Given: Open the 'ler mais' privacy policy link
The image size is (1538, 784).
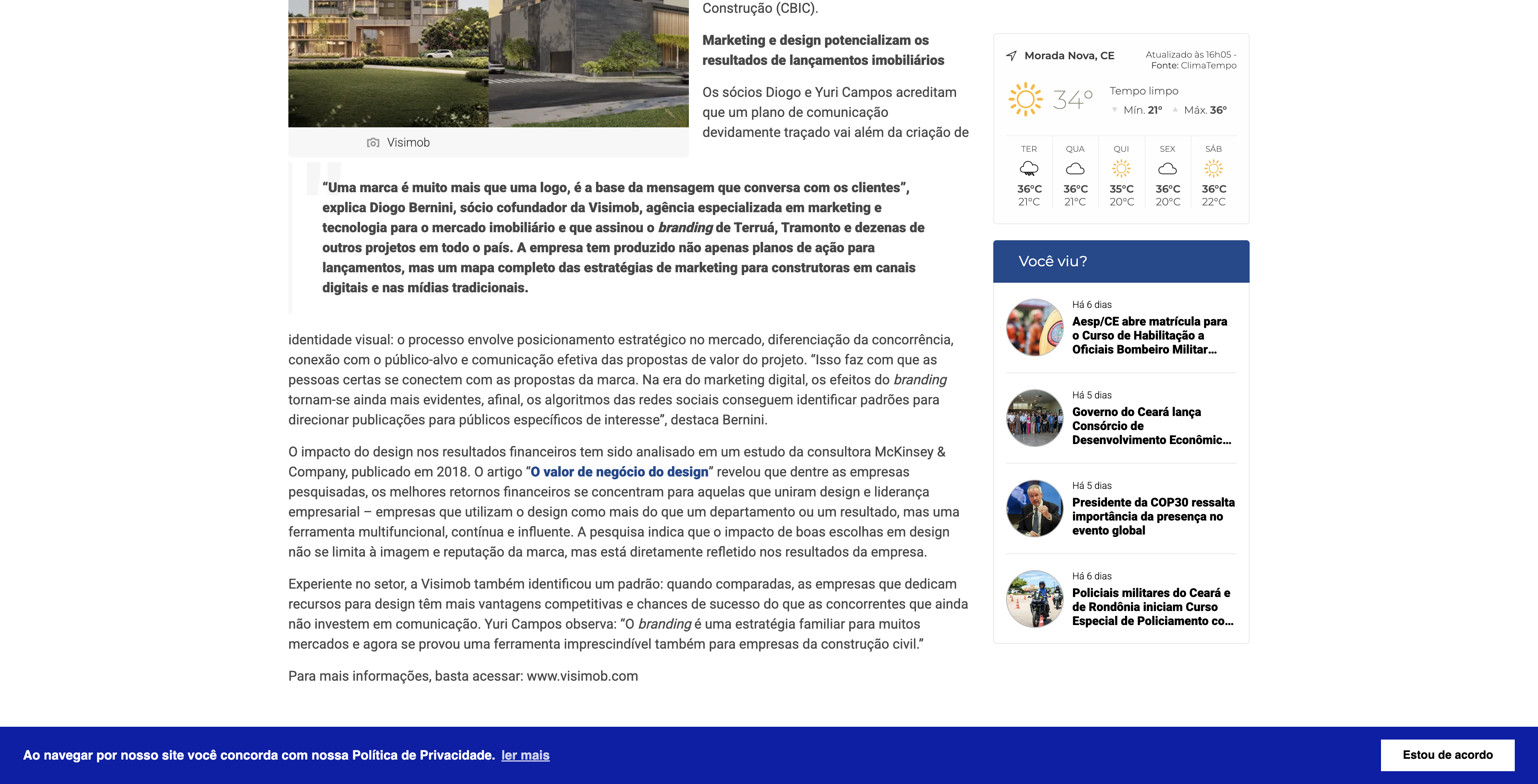Looking at the screenshot, I should tap(525, 755).
